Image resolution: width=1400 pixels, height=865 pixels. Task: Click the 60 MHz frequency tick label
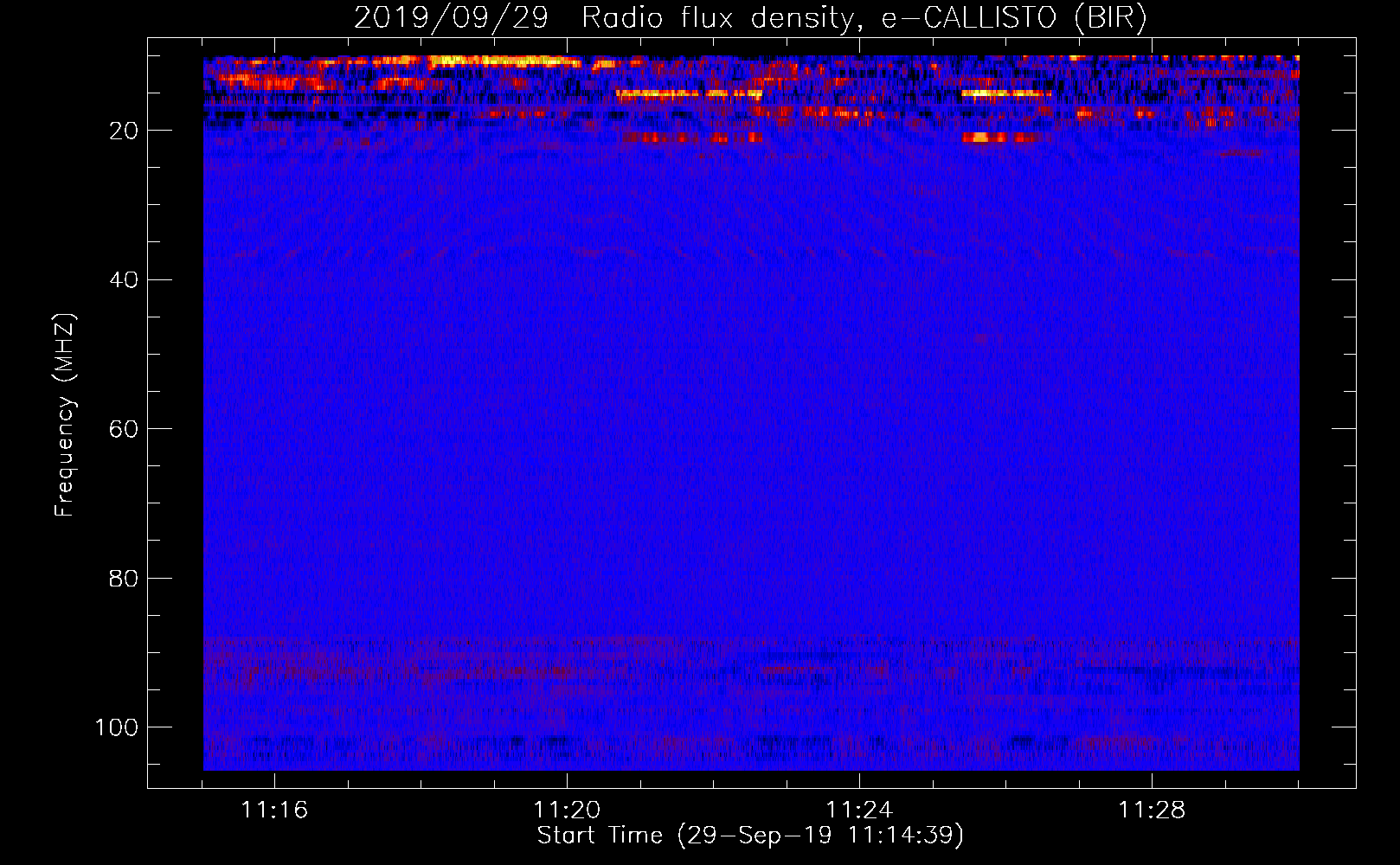click(124, 429)
